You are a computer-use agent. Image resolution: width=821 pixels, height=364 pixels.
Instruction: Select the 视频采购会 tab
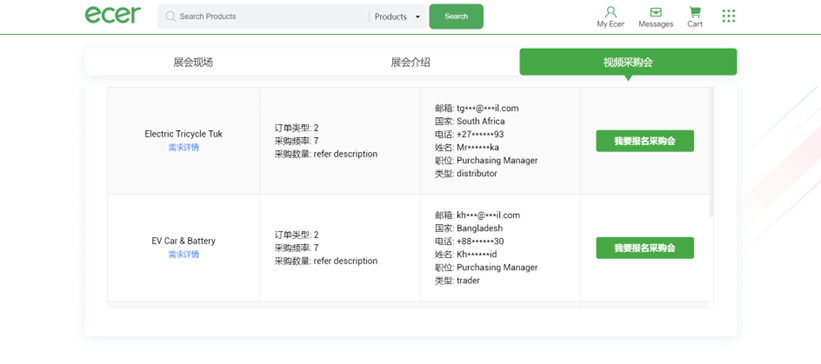tap(628, 62)
